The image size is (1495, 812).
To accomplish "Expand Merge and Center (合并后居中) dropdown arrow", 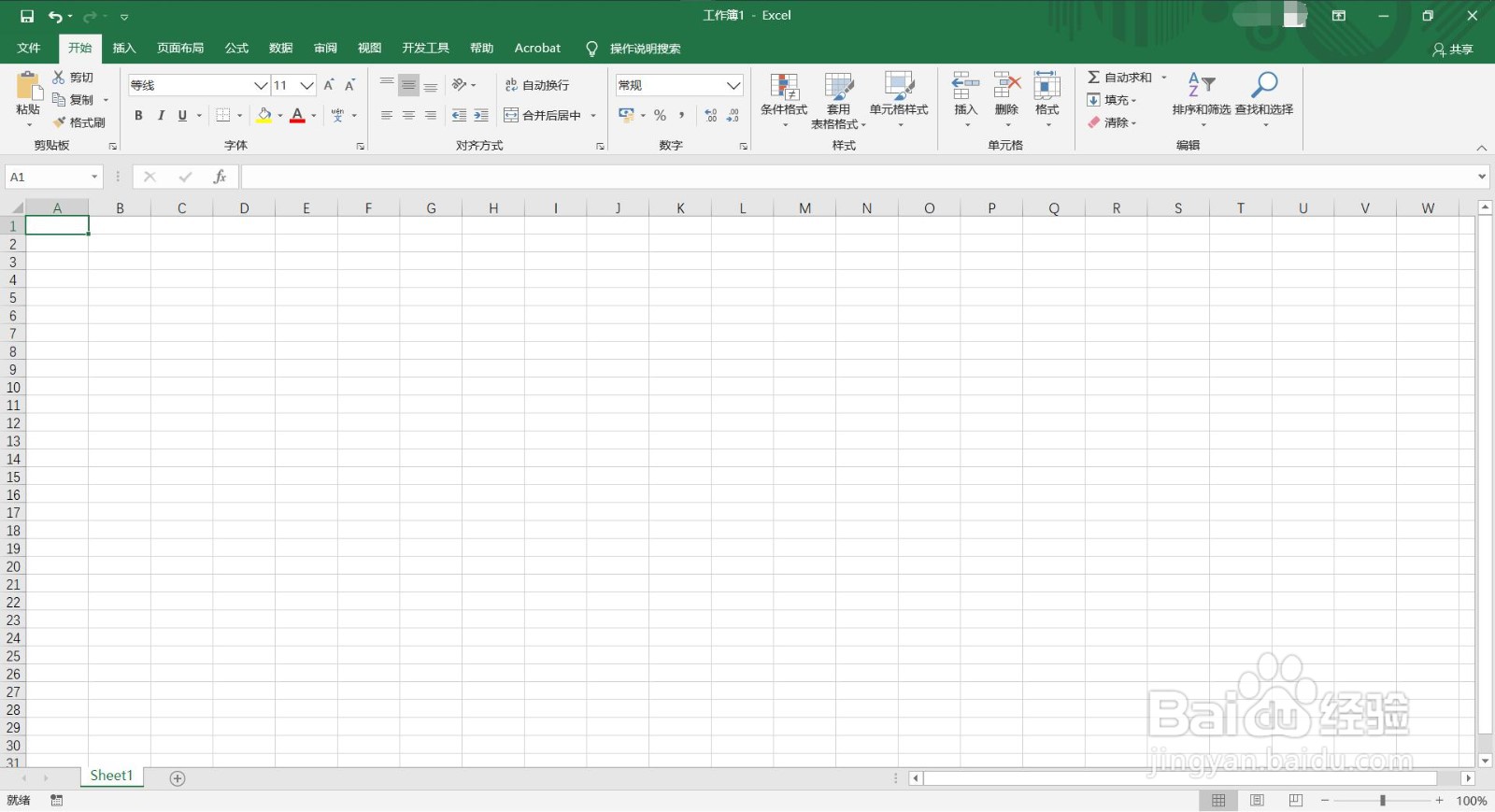I will pyautogui.click(x=593, y=116).
